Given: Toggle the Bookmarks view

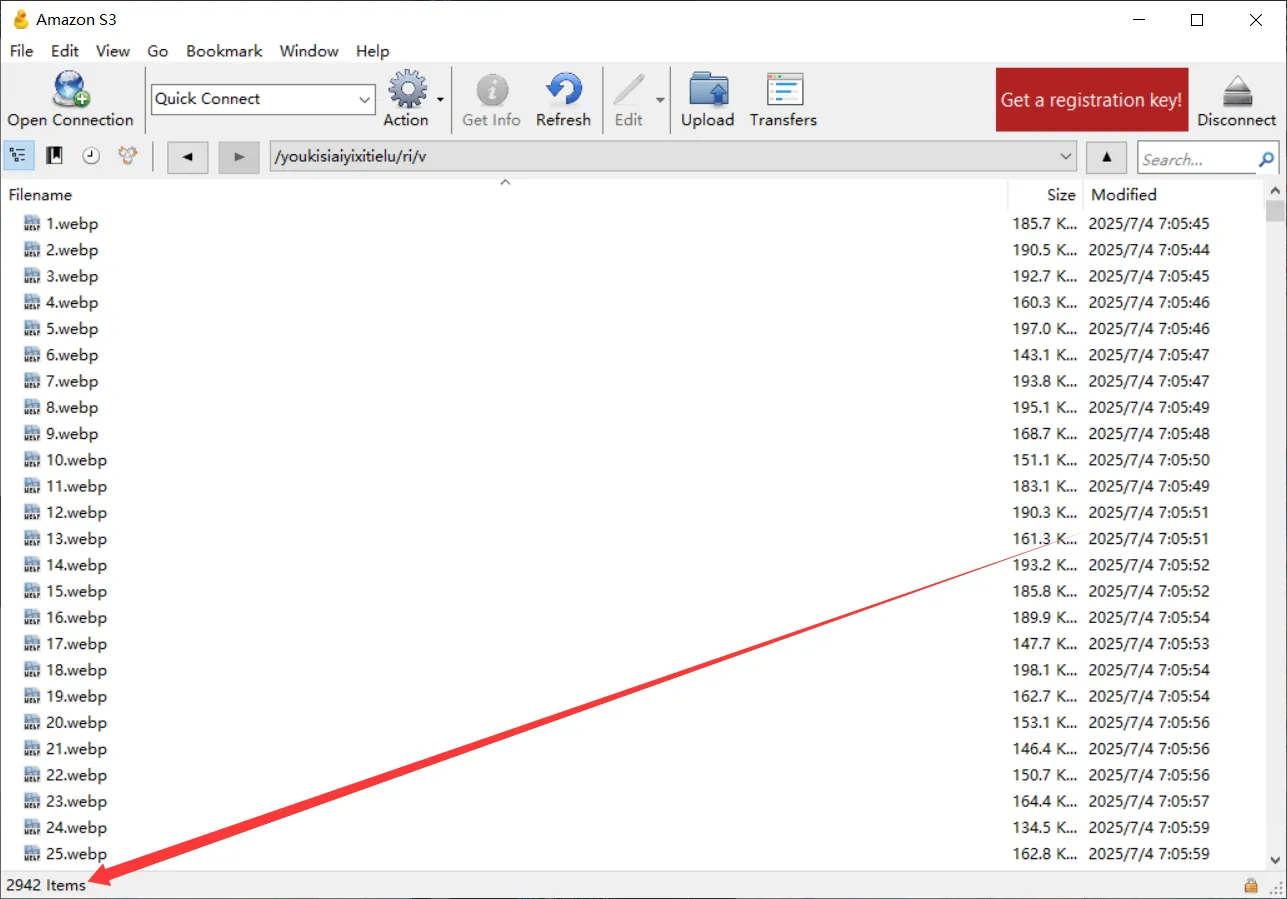Looking at the screenshot, I should coord(55,156).
